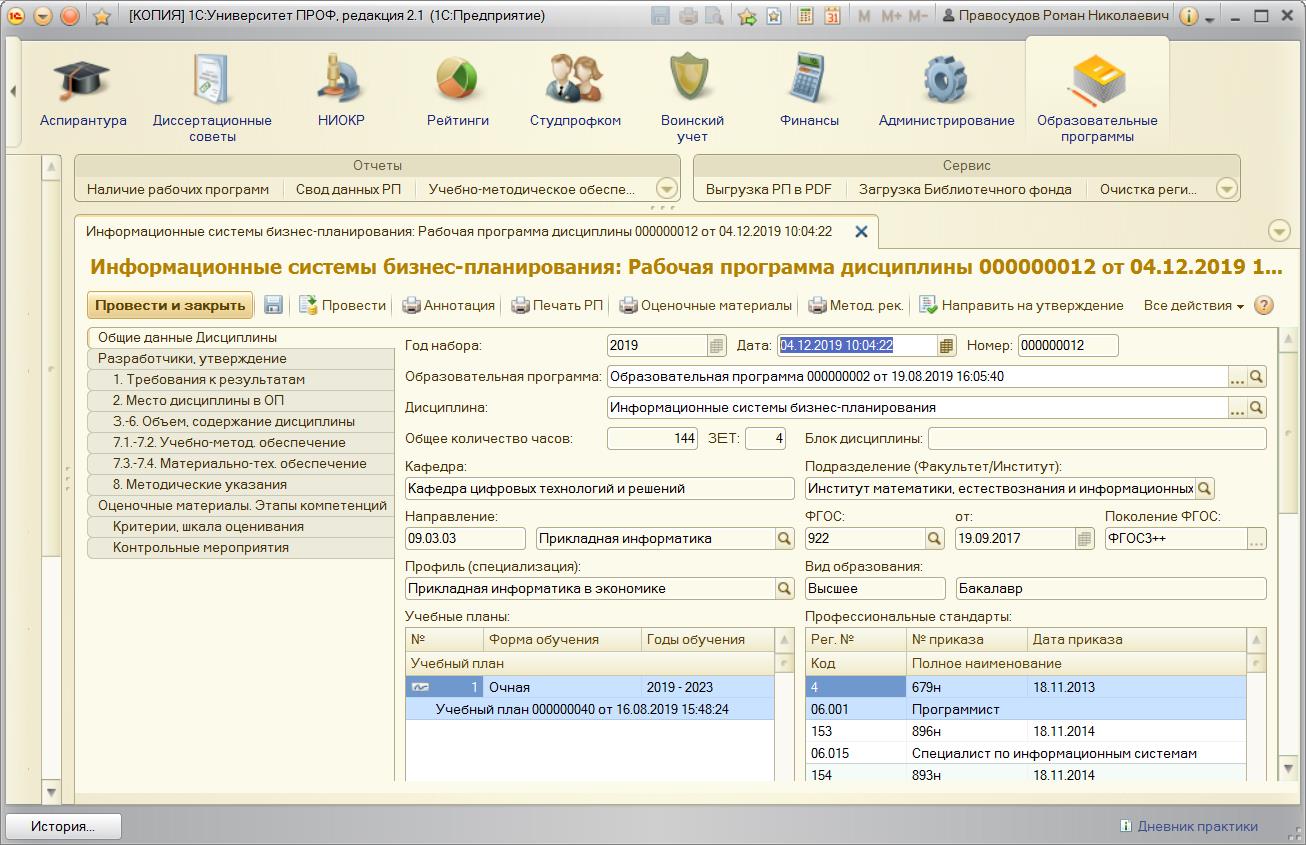Open year selector of Год набора field
This screenshot has height=845, width=1306.
[716, 346]
